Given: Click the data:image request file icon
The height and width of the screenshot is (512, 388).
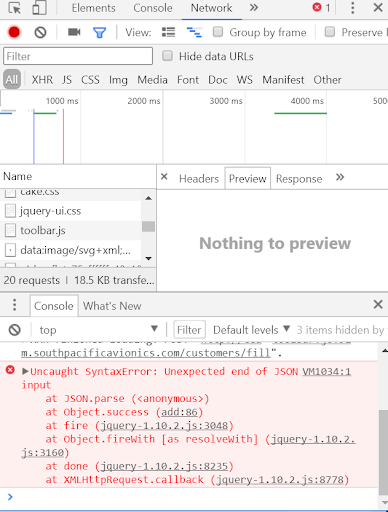Looking at the screenshot, I should 10,250.
